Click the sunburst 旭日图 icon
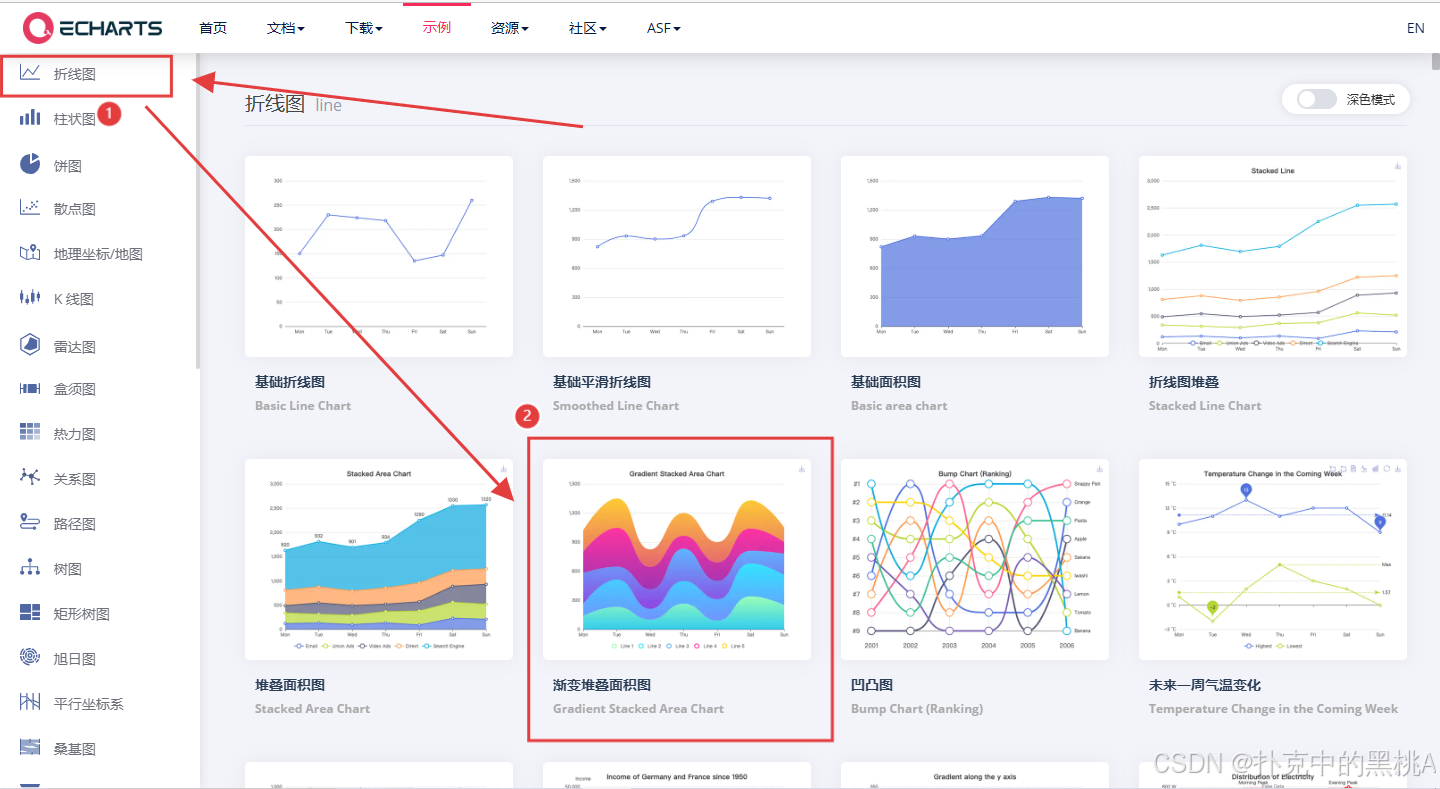This screenshot has height=789, width=1440. [x=30, y=658]
